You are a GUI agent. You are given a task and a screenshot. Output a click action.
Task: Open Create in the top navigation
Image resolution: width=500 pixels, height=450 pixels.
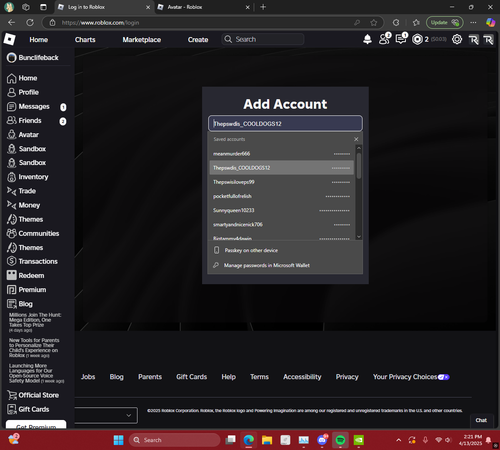(x=198, y=40)
